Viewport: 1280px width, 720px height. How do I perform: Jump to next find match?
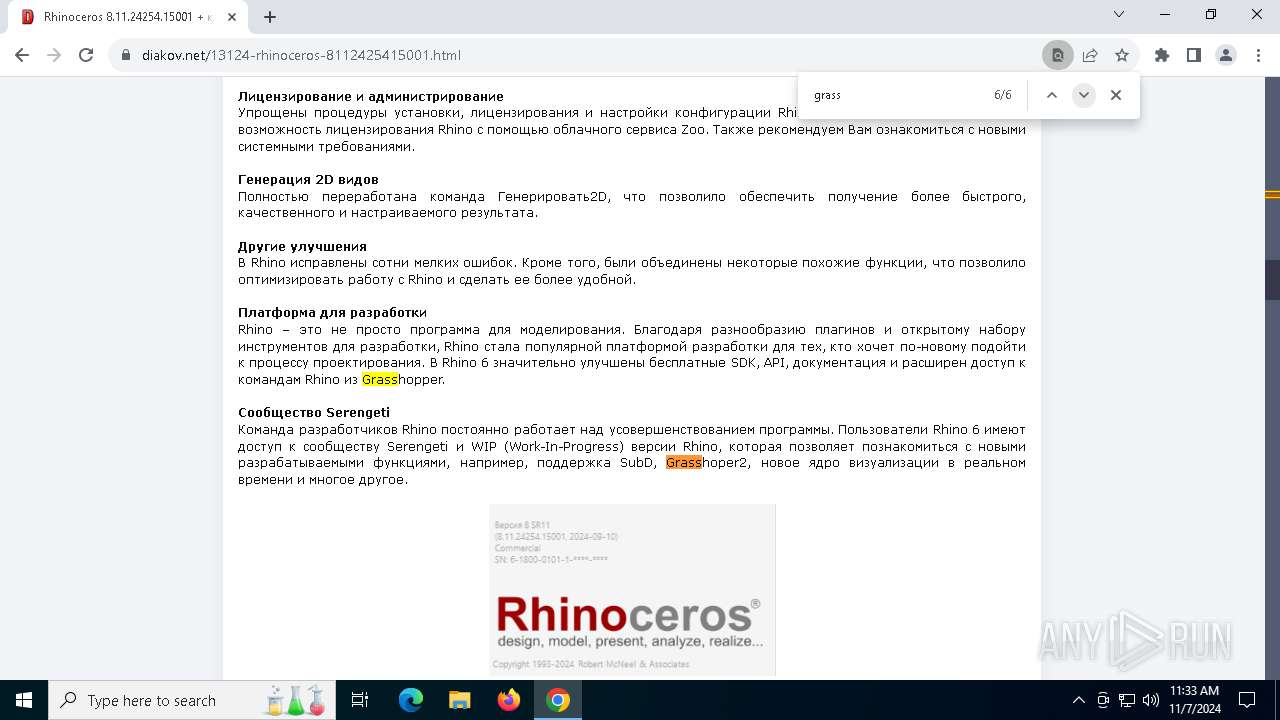pyautogui.click(x=1084, y=95)
